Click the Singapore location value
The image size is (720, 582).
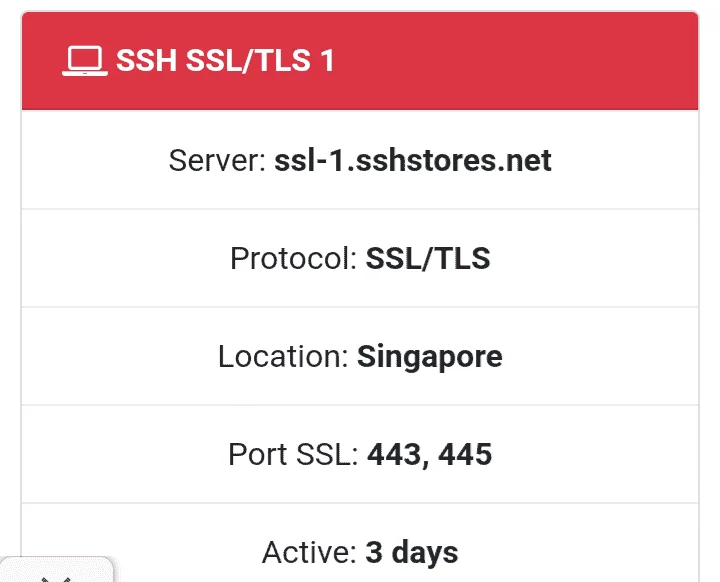pos(430,357)
